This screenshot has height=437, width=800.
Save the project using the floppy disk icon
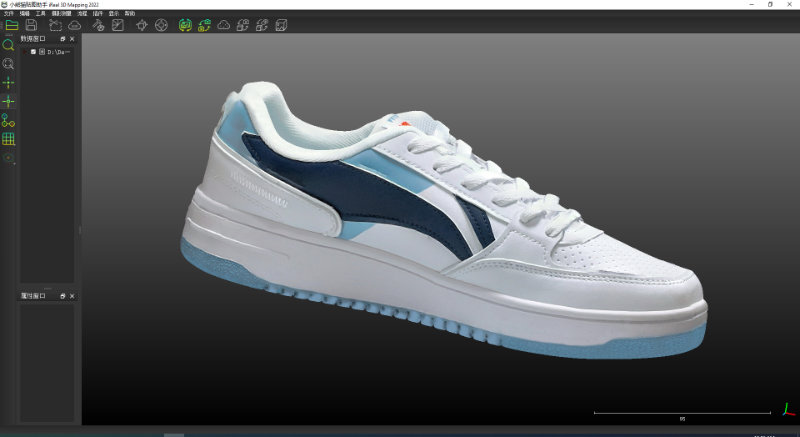coord(31,25)
